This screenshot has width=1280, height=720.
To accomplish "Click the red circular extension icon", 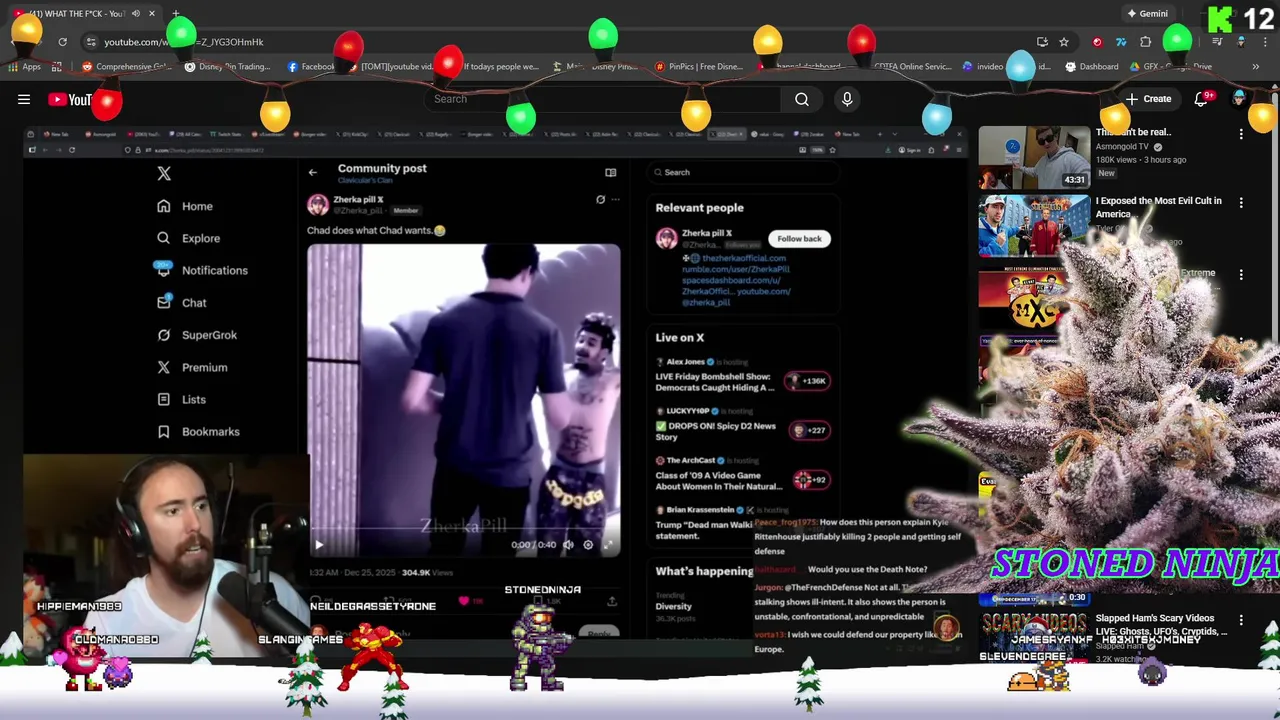I will (x=1097, y=42).
